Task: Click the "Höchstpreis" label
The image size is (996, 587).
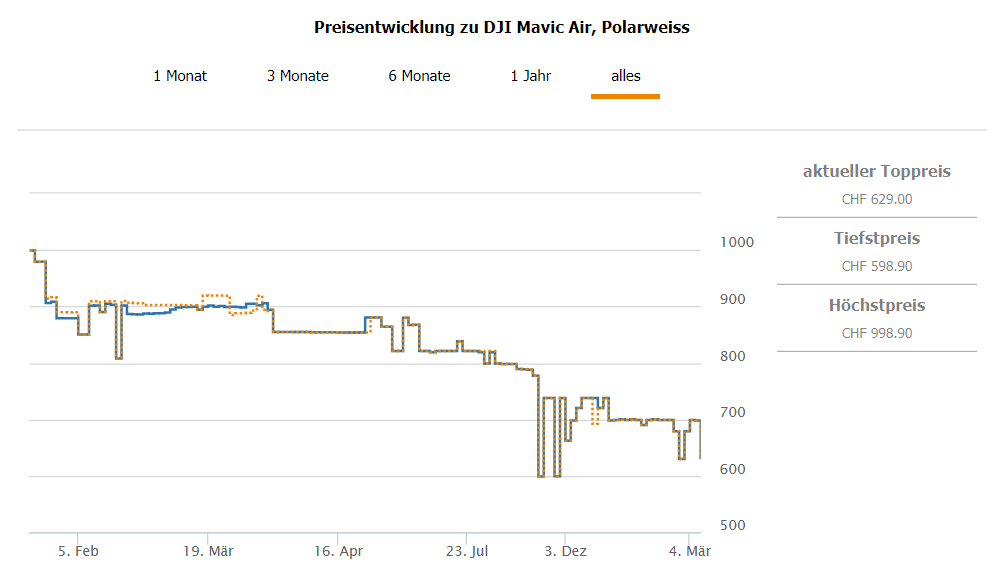Action: (877, 306)
